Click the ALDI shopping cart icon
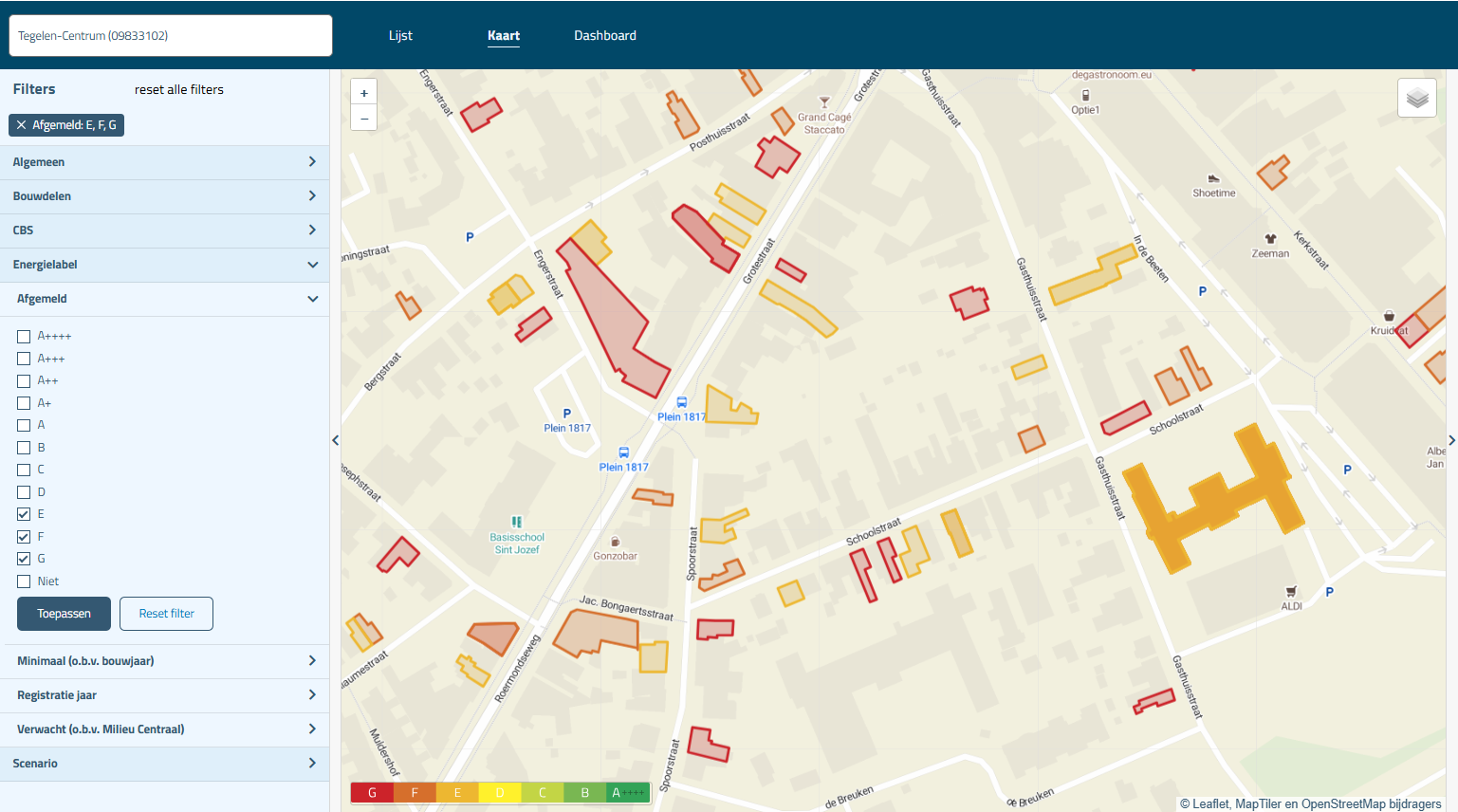The width and height of the screenshot is (1458, 812). click(1291, 592)
